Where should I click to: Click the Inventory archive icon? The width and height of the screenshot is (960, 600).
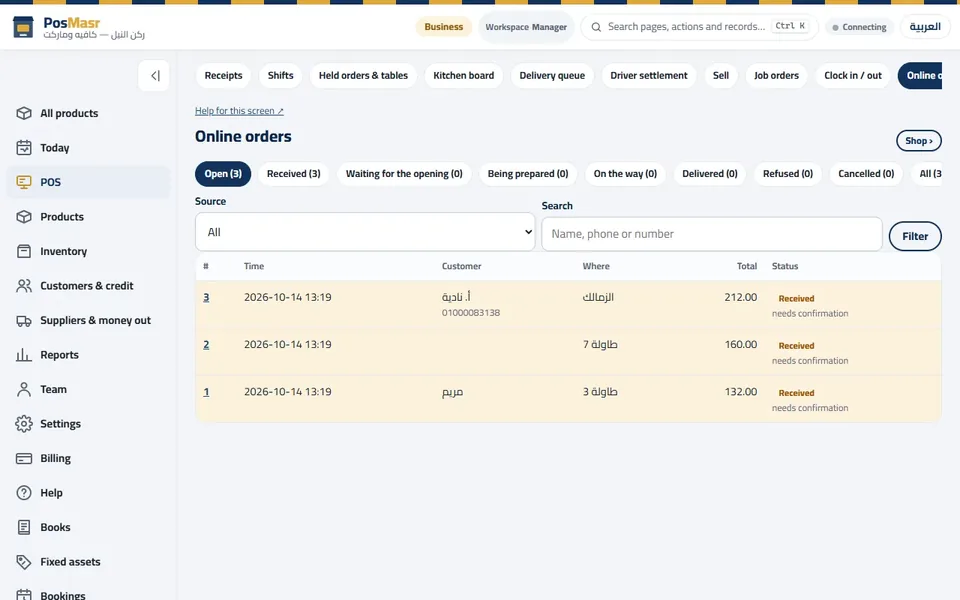pyautogui.click(x=24, y=251)
